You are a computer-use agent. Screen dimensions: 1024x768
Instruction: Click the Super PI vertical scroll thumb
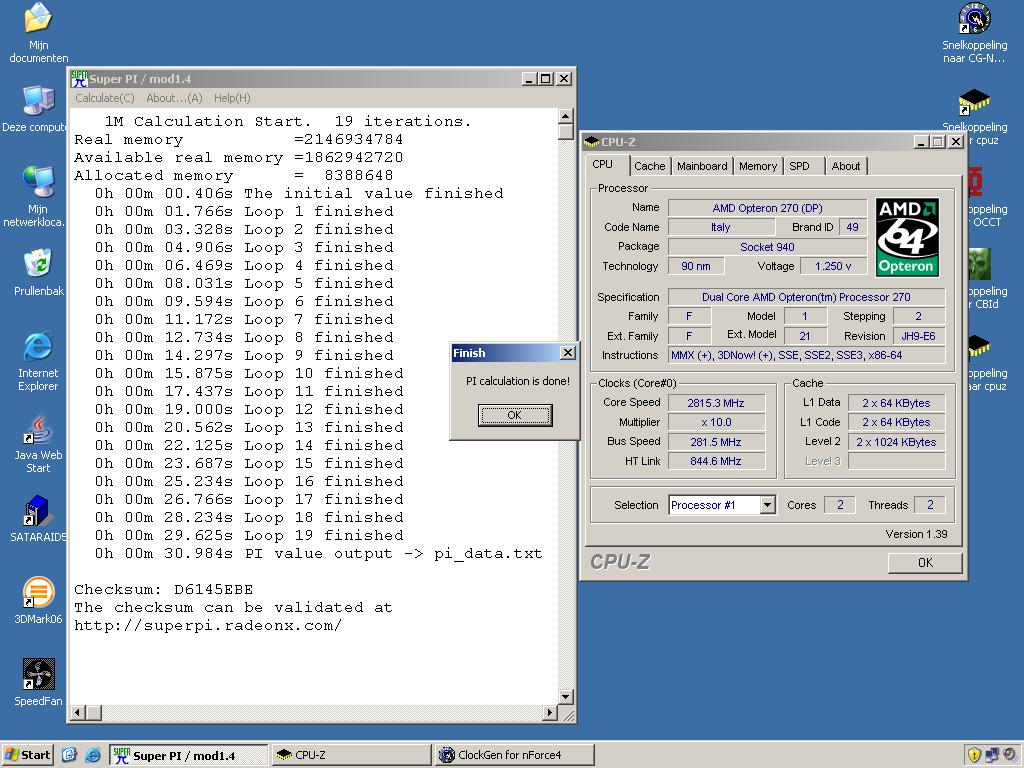(566, 131)
